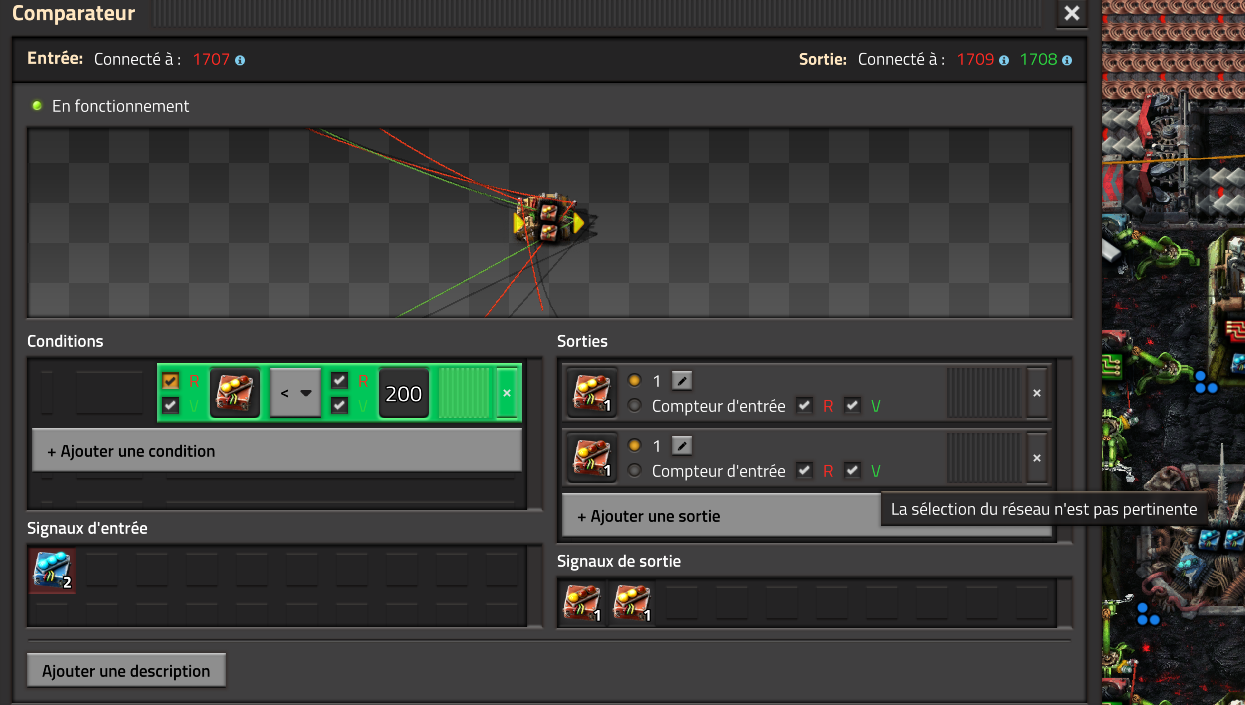Select red output network ID 1709
The width and height of the screenshot is (1245, 705).
(975, 59)
